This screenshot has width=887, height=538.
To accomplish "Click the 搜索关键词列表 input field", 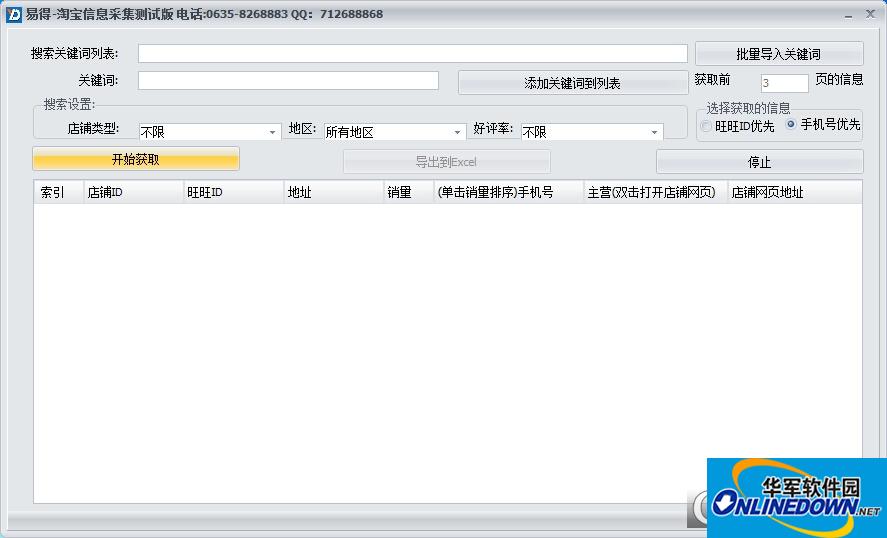I will click(x=413, y=54).
